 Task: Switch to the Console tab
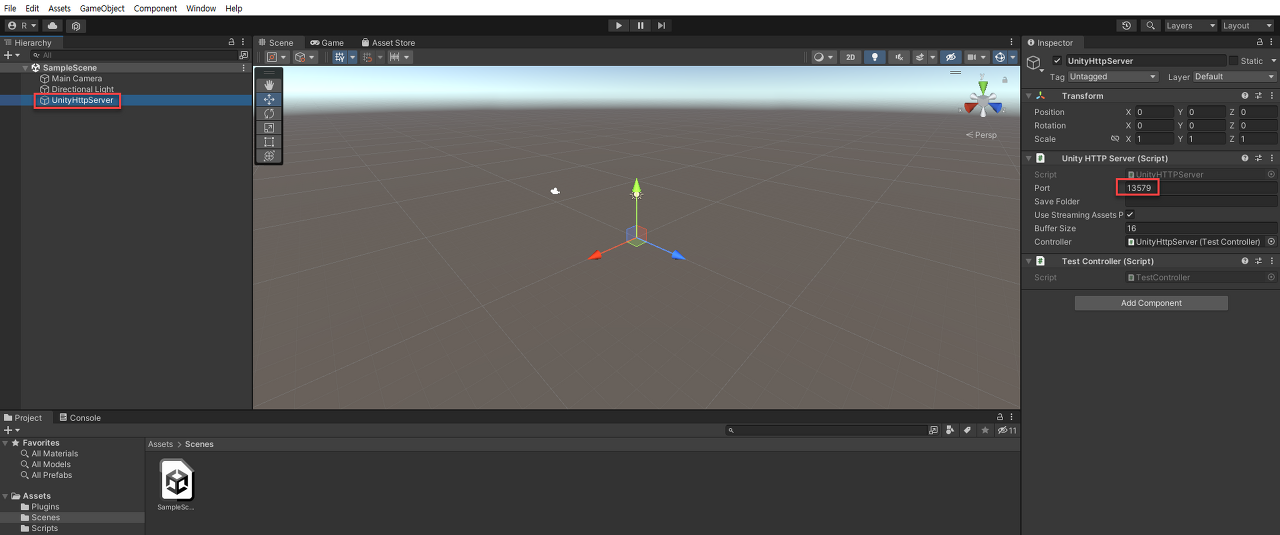point(79,418)
